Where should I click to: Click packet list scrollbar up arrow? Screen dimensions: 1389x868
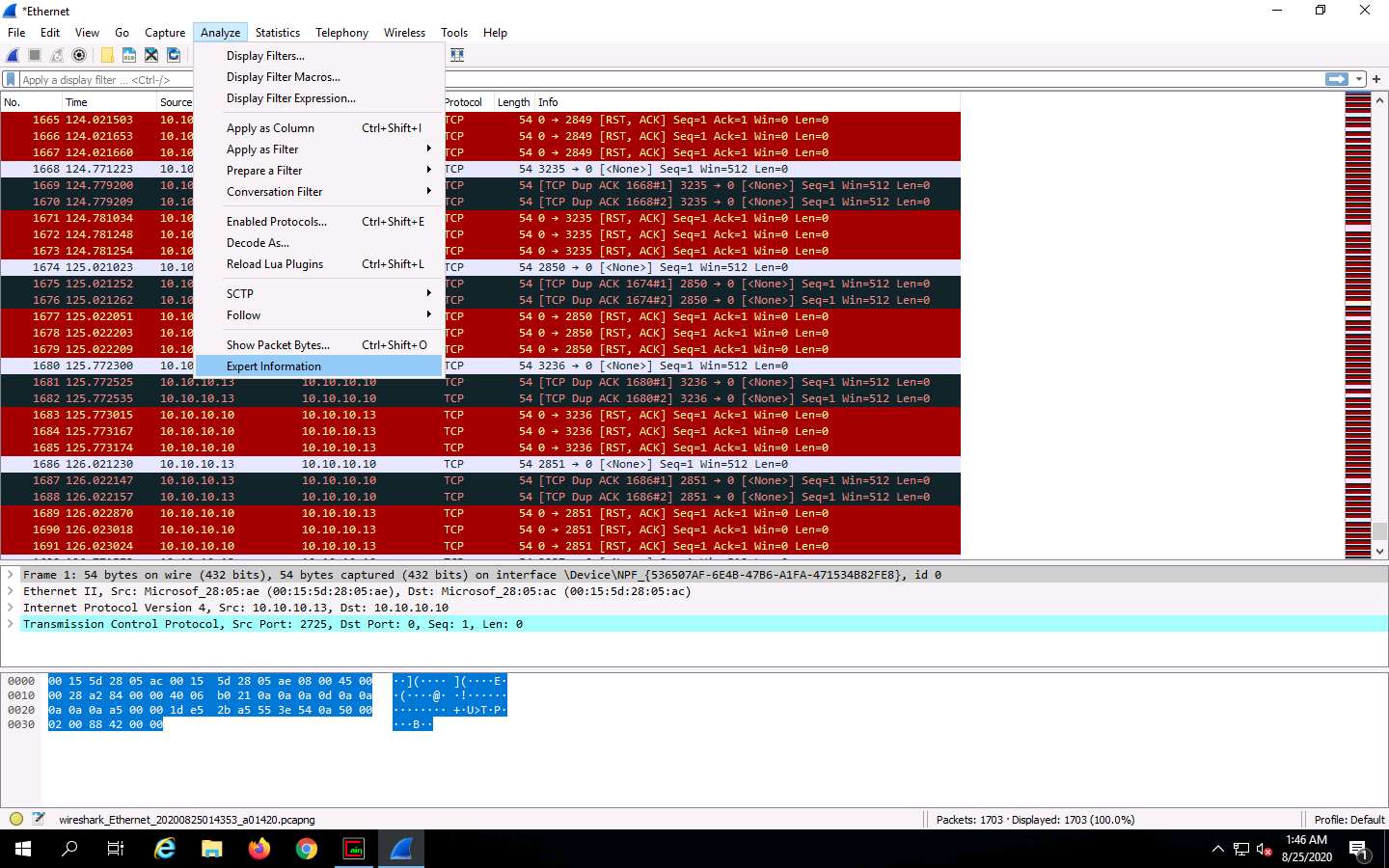(x=1380, y=100)
